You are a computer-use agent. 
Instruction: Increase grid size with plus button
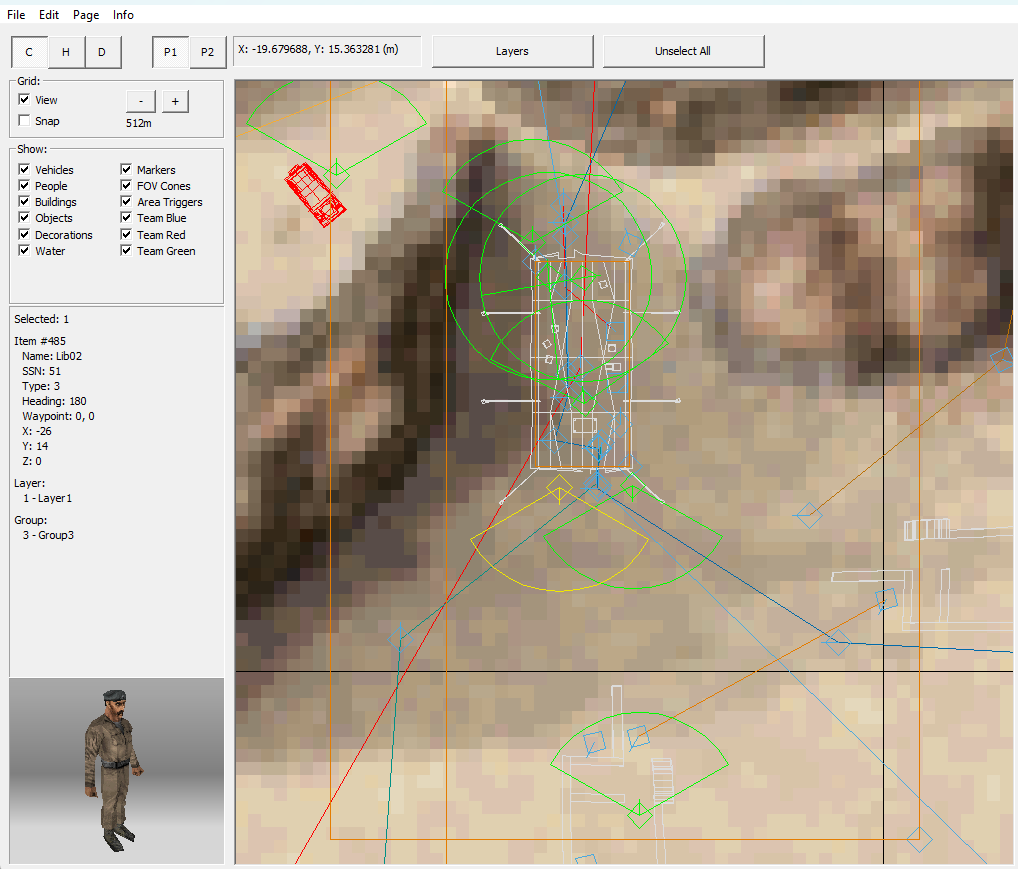175,101
